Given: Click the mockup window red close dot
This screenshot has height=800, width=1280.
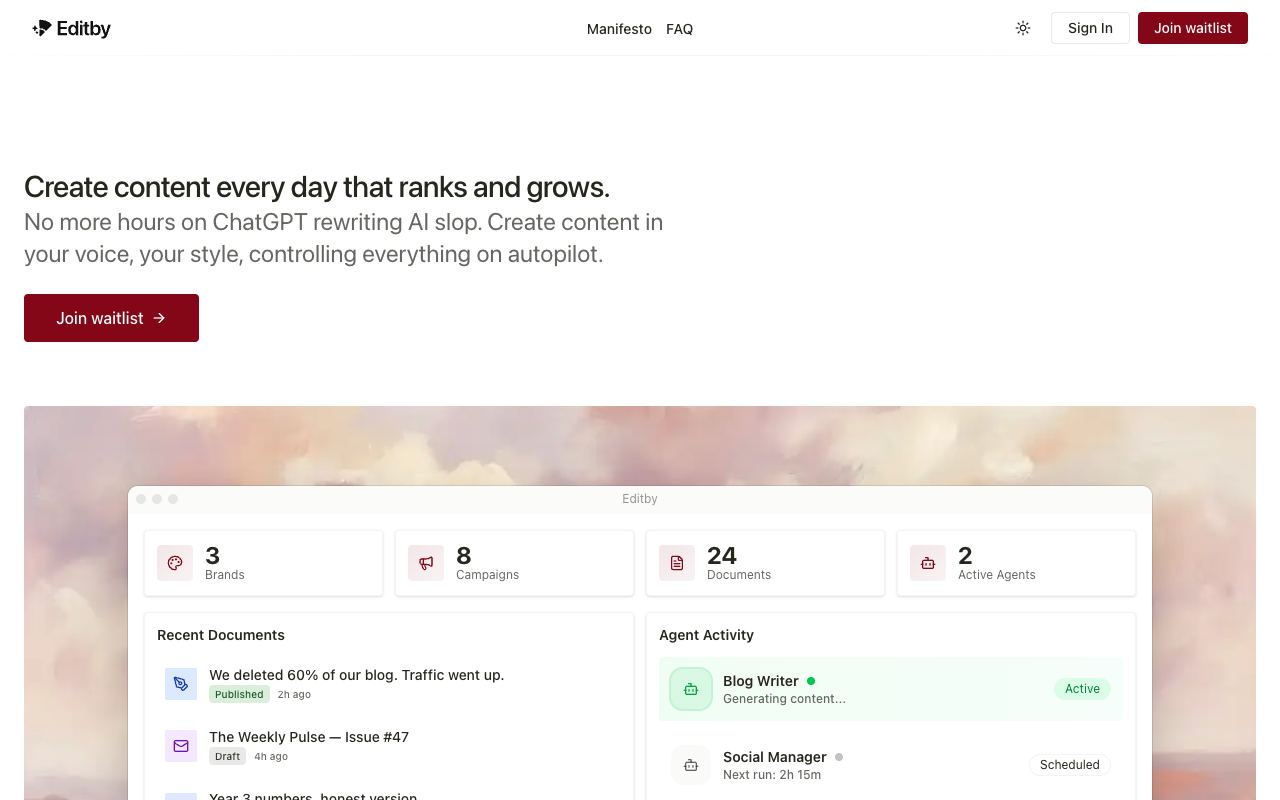Looking at the screenshot, I should pyautogui.click(x=141, y=499).
